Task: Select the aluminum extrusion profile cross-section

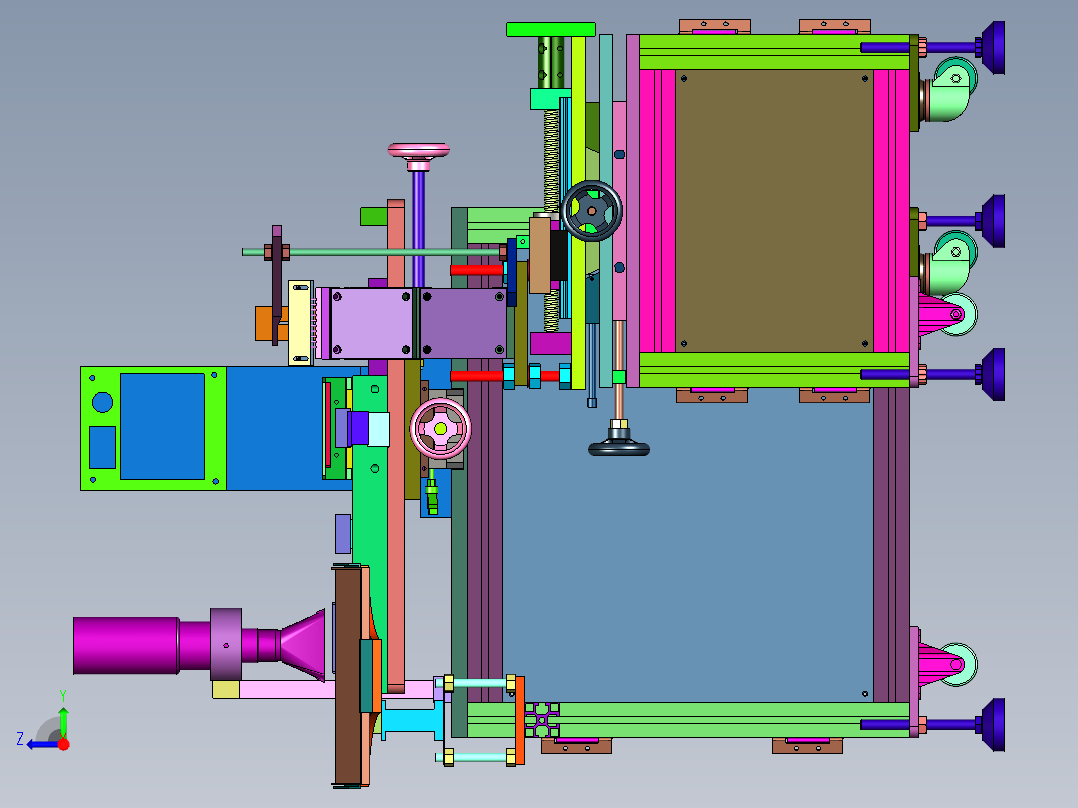Action: [542, 720]
